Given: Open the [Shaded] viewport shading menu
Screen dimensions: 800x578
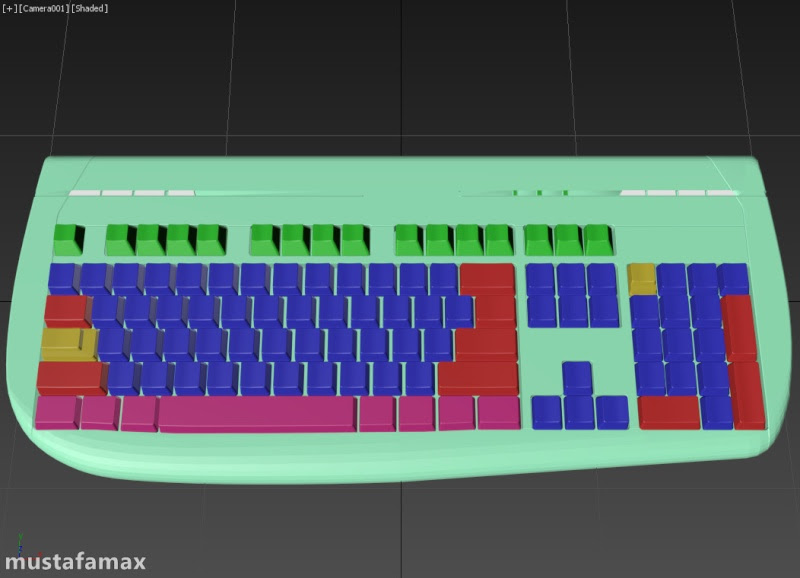Looking at the screenshot, I should [x=89, y=9].
